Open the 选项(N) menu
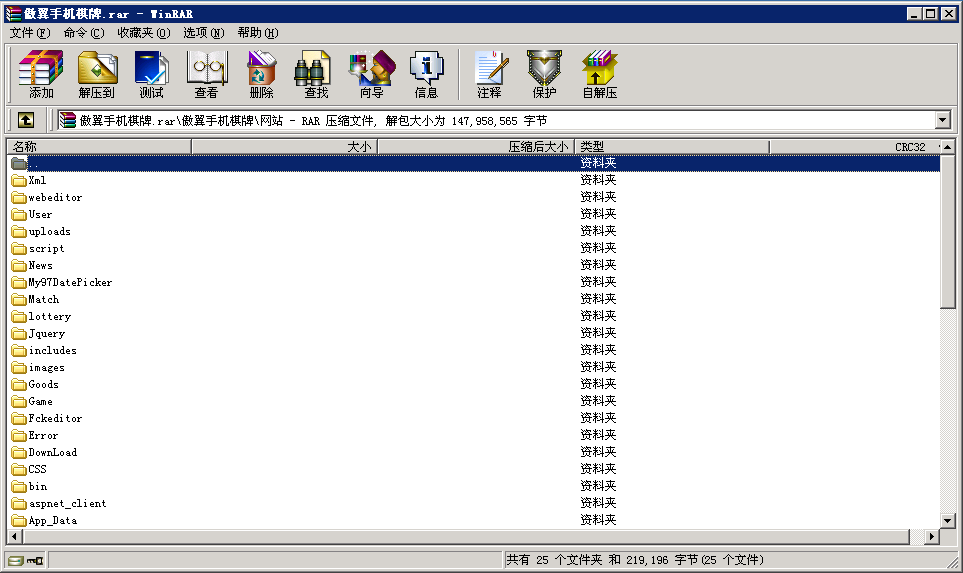Image resolution: width=963 pixels, height=573 pixels. (x=203, y=33)
